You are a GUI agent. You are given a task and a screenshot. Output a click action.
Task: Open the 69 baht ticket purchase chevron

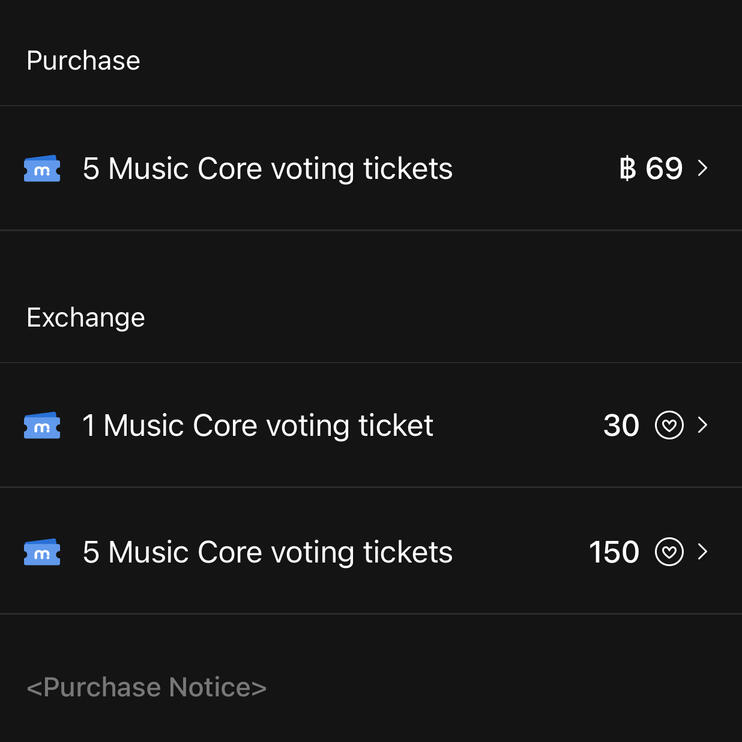click(x=703, y=169)
